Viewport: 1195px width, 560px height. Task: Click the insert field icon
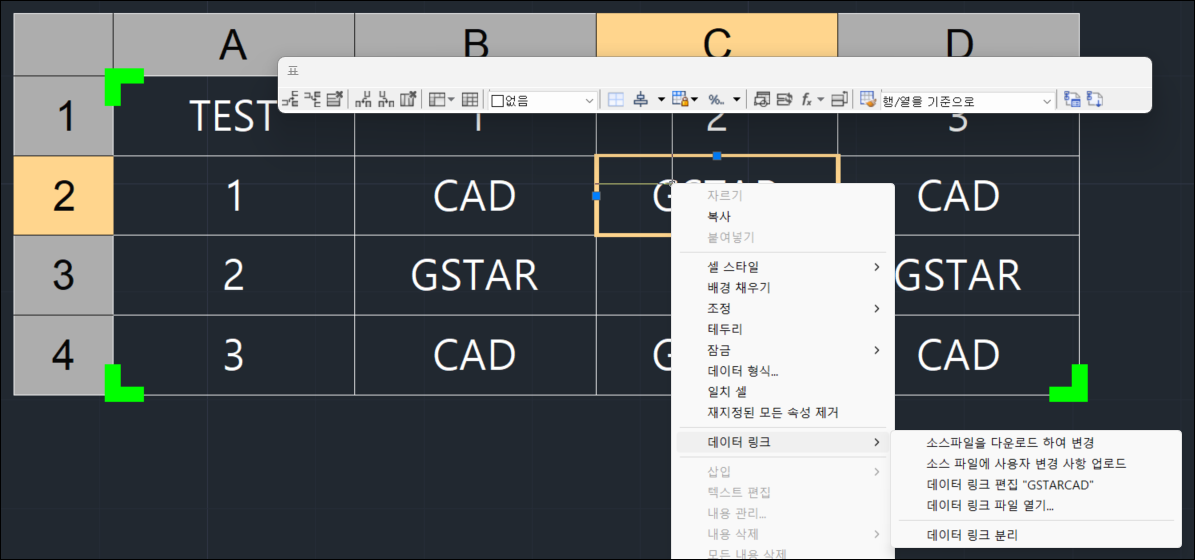point(784,100)
